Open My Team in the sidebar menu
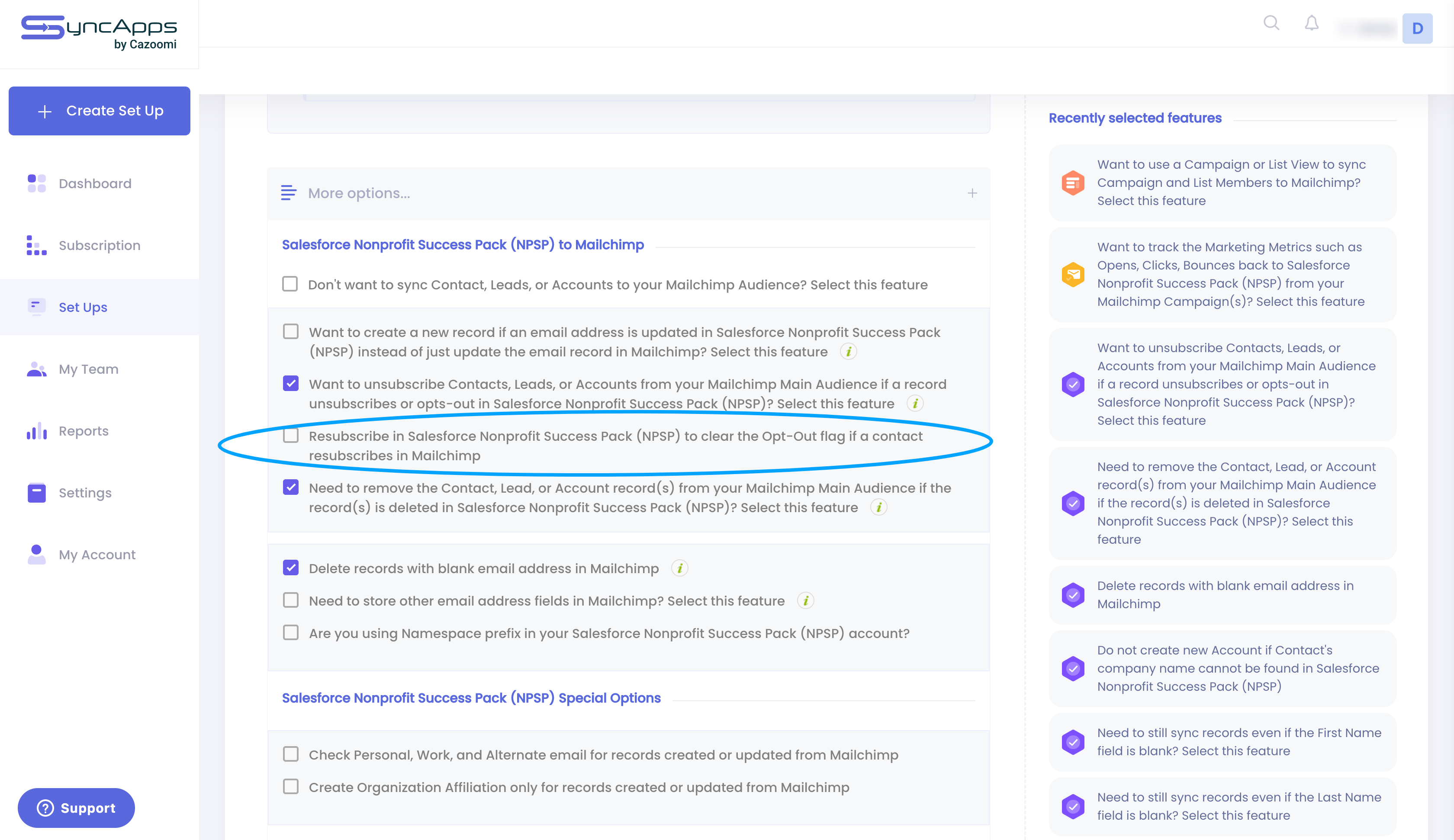This screenshot has height=840, width=1454. point(99,369)
